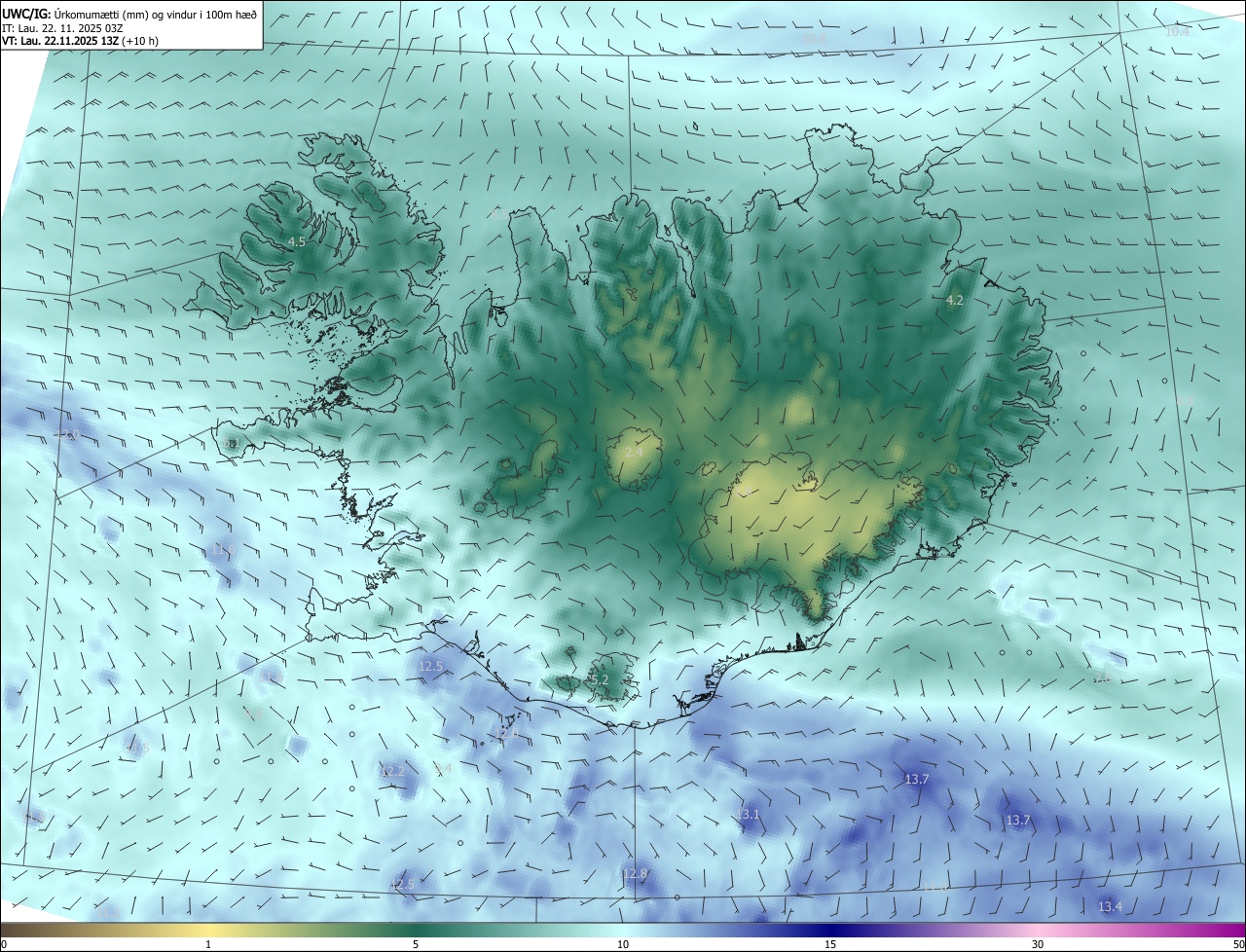This screenshot has height=952, width=1246.
Task: Click the 13.1 value south of Iceland
Action: coord(748,814)
